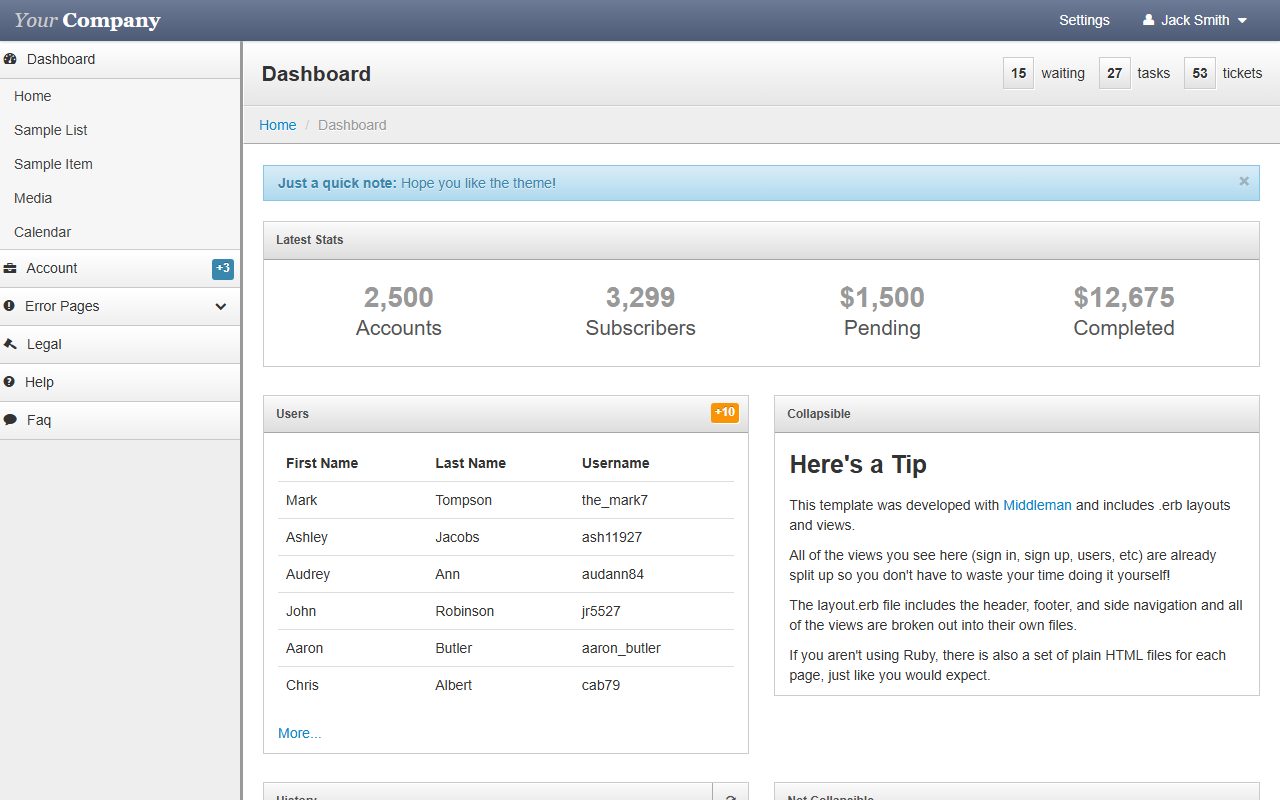Click the $12,675 Completed stat
Image resolution: width=1280 pixels, height=800 pixels.
click(1124, 312)
